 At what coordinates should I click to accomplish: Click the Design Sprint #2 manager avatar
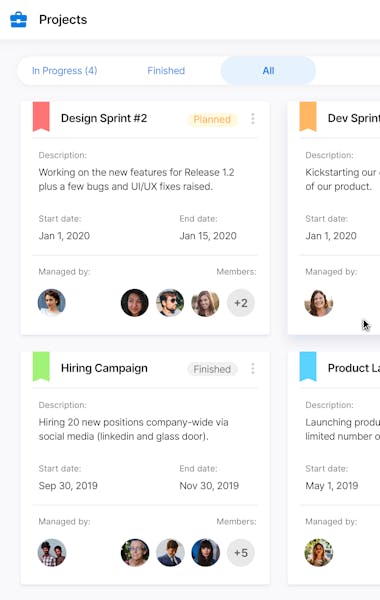point(52,303)
